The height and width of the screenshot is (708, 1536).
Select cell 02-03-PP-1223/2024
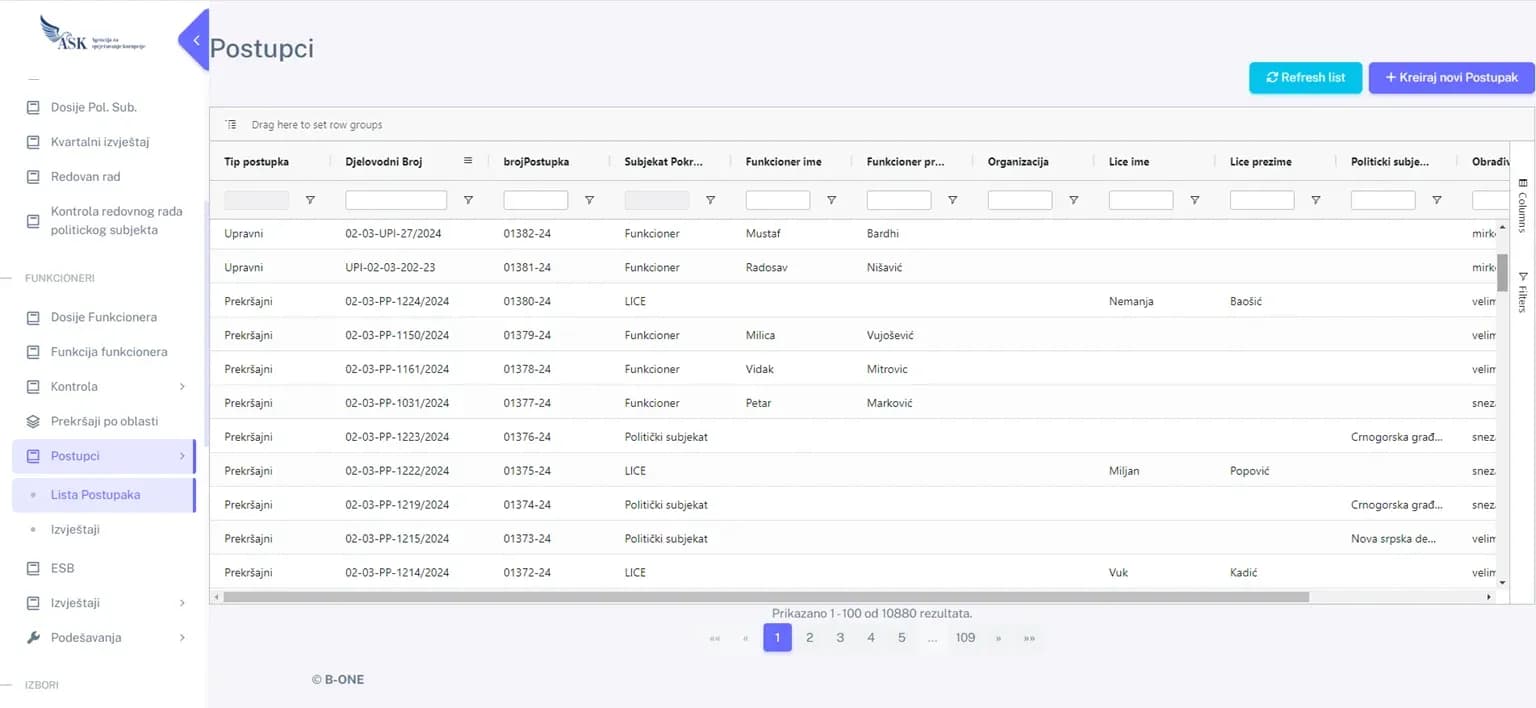point(397,437)
